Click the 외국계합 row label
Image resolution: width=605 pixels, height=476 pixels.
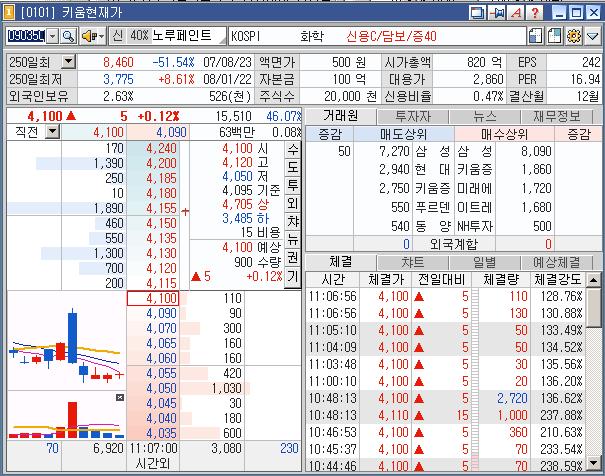coord(453,244)
